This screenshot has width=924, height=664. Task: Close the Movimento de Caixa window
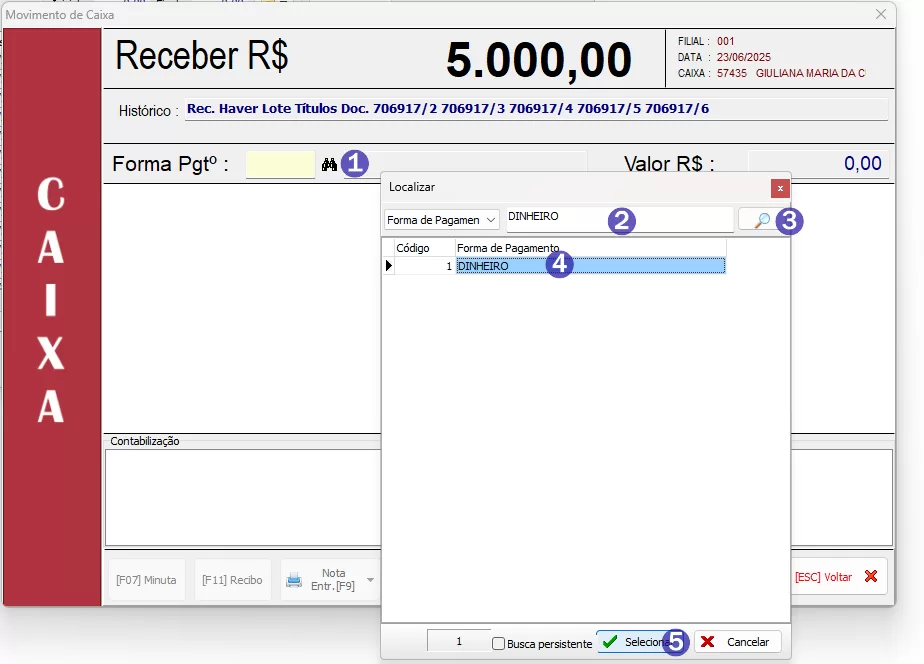coord(881,14)
